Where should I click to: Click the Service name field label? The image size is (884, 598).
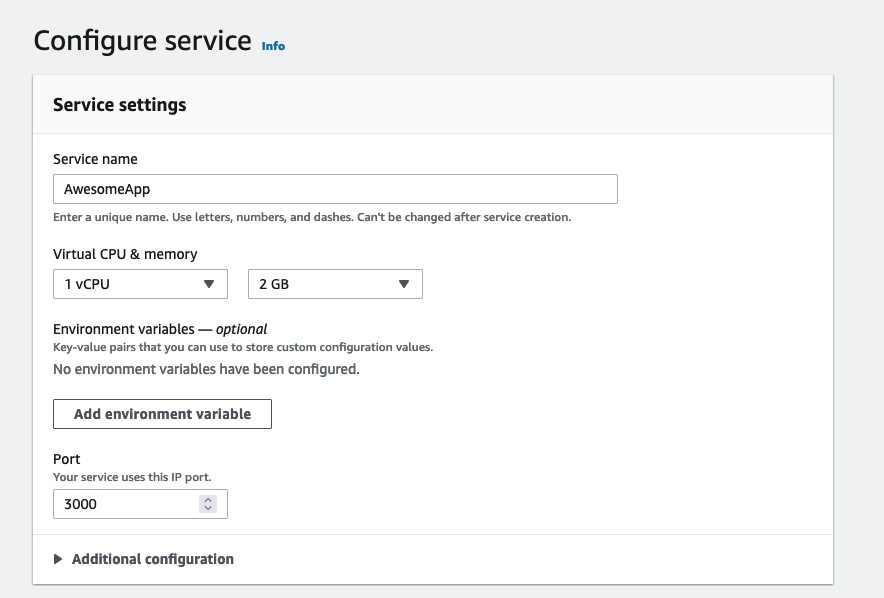pos(95,159)
